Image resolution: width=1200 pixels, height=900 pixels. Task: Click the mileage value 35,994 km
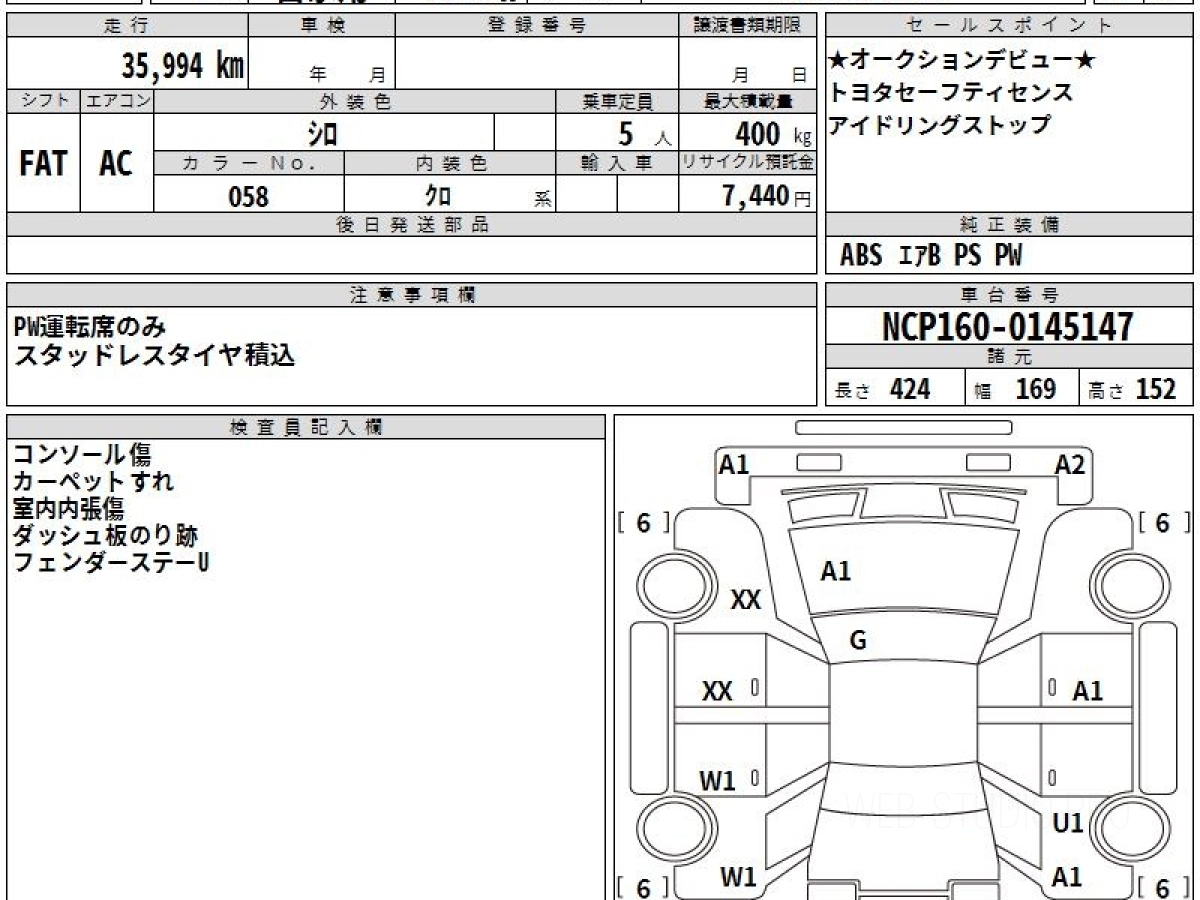(183, 66)
